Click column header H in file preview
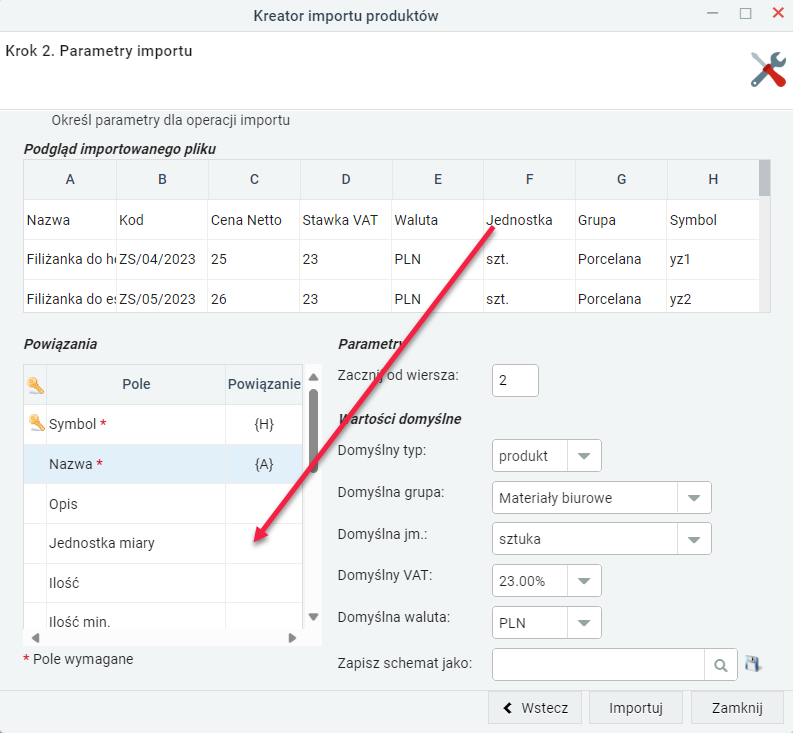The image size is (793, 733). 713,179
